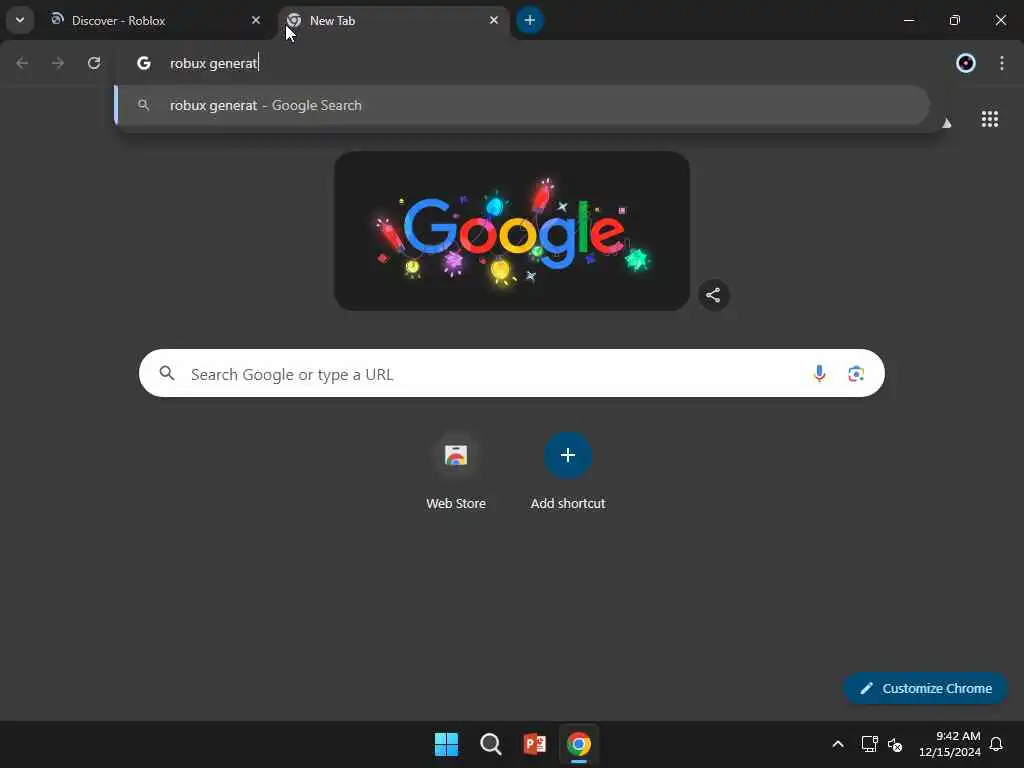1024x768 pixels.
Task: Click the Google G icon in address bar
Action: tap(144, 63)
